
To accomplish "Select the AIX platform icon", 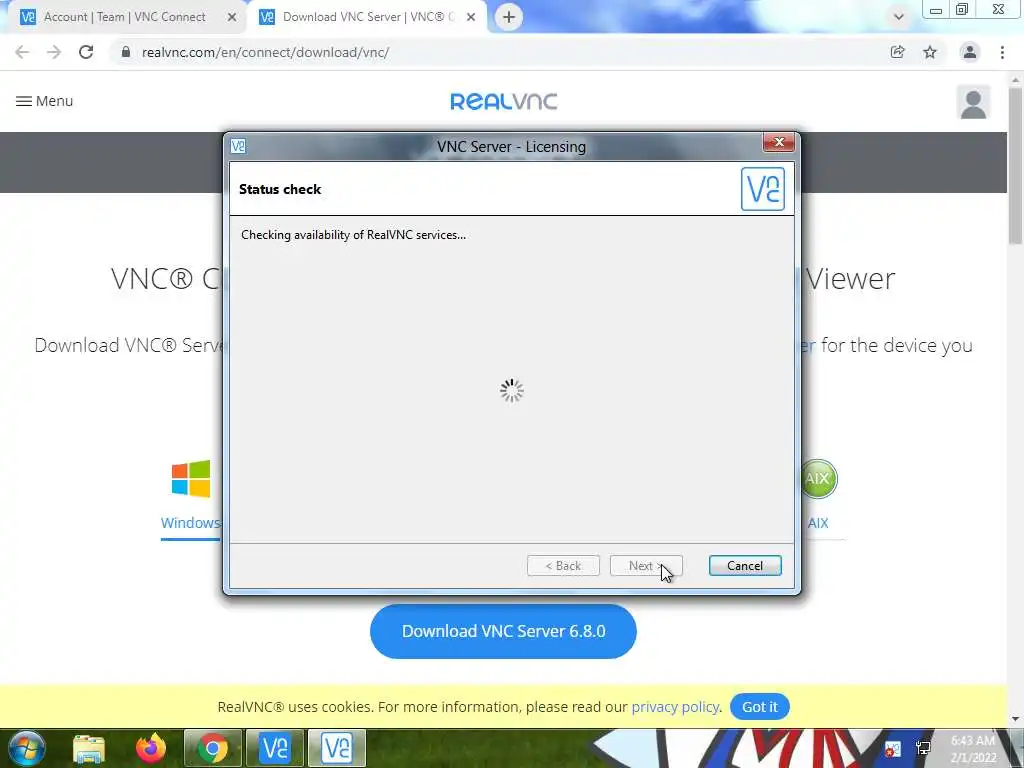I will pos(818,479).
